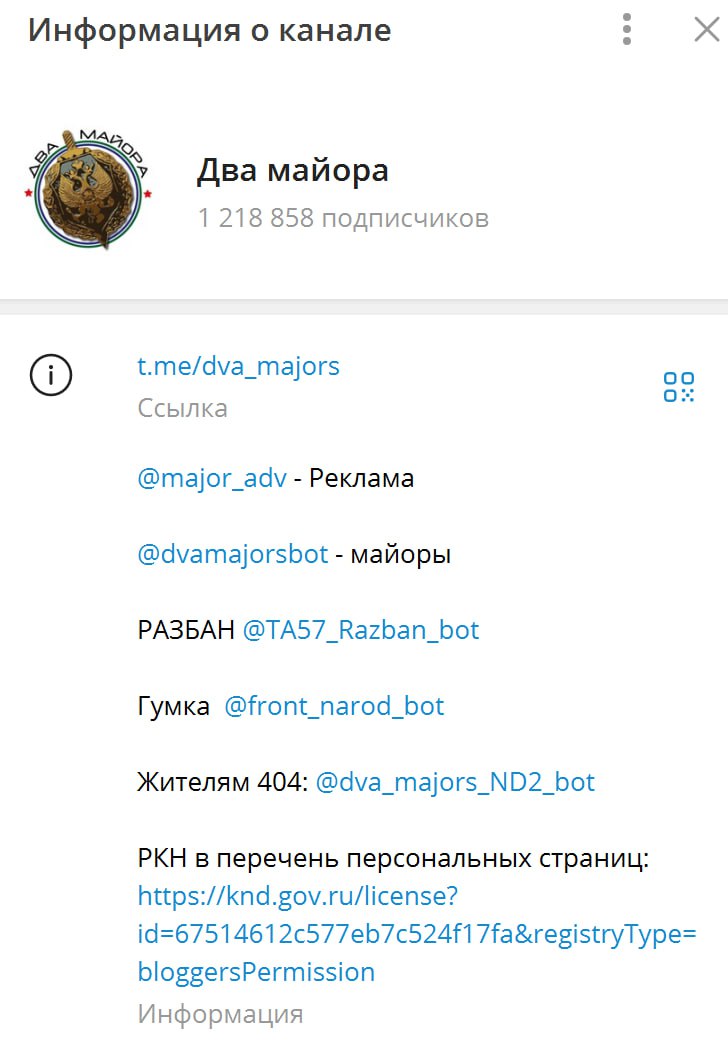Open the knd.gov.ru license URL
This screenshot has width=728, height=1045.
[x=417, y=934]
